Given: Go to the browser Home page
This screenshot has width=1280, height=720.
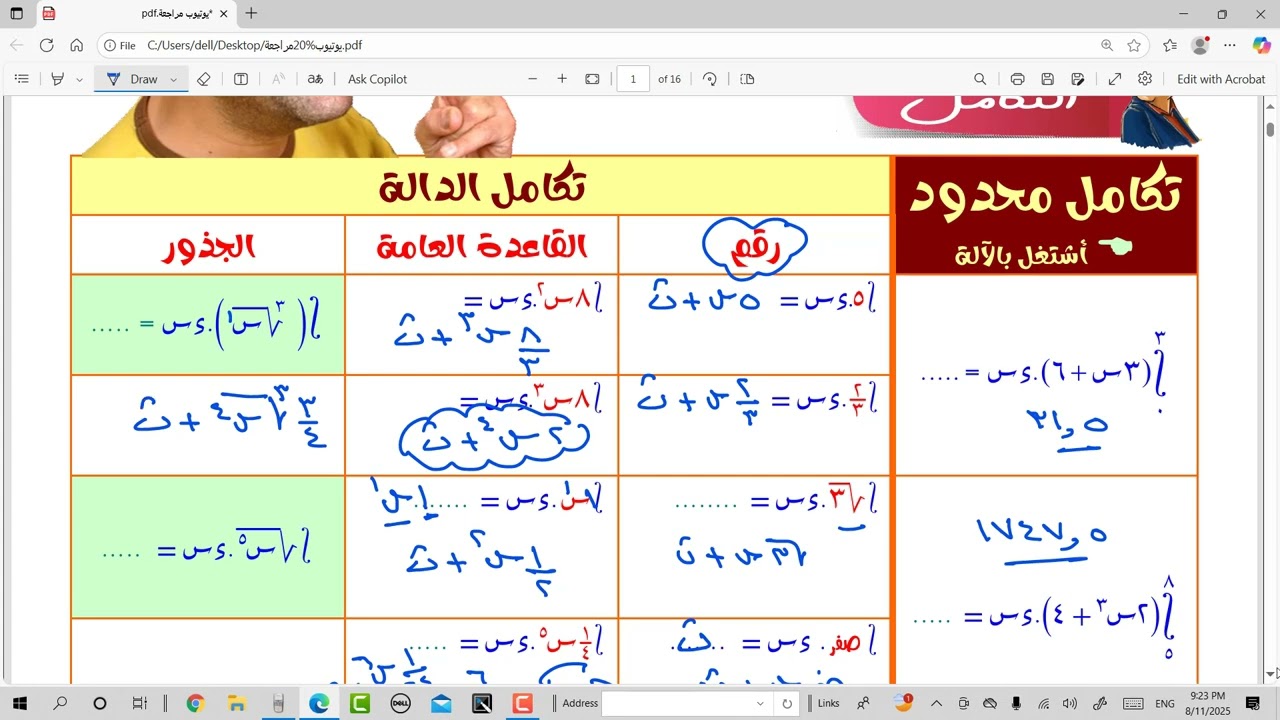Looking at the screenshot, I should pyautogui.click(x=76, y=45).
